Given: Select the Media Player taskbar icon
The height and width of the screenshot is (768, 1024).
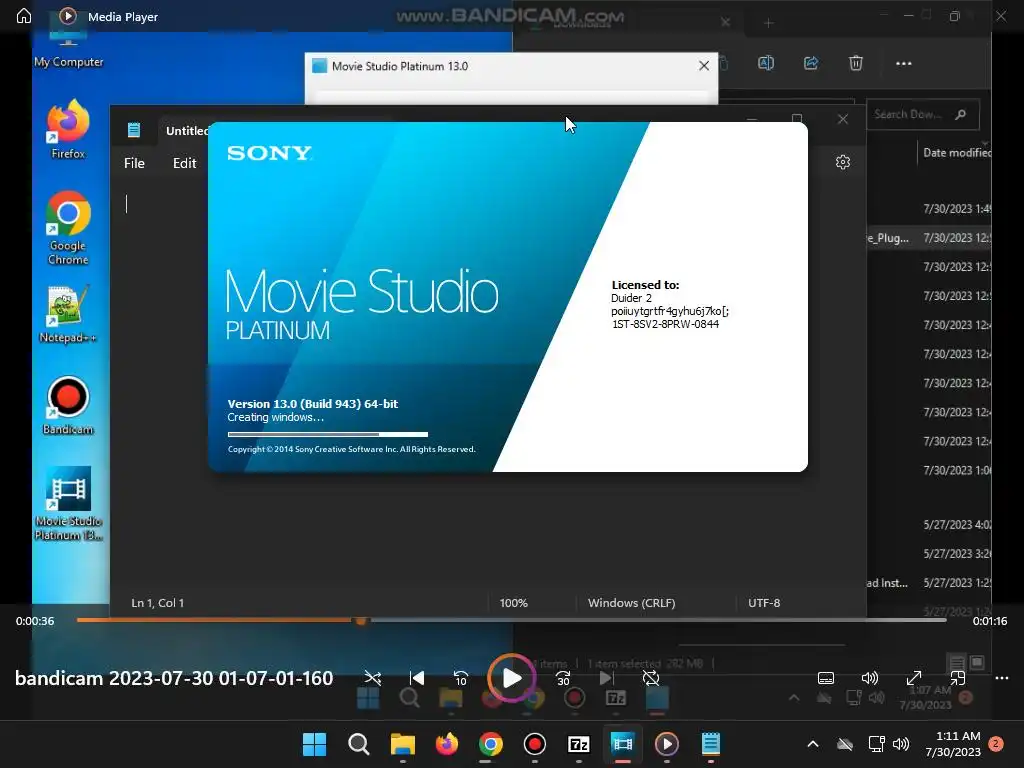Looking at the screenshot, I should (667, 744).
